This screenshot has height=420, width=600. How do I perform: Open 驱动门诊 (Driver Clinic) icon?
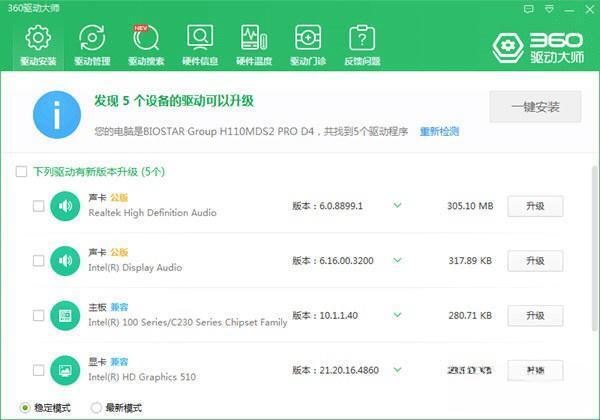point(308,40)
